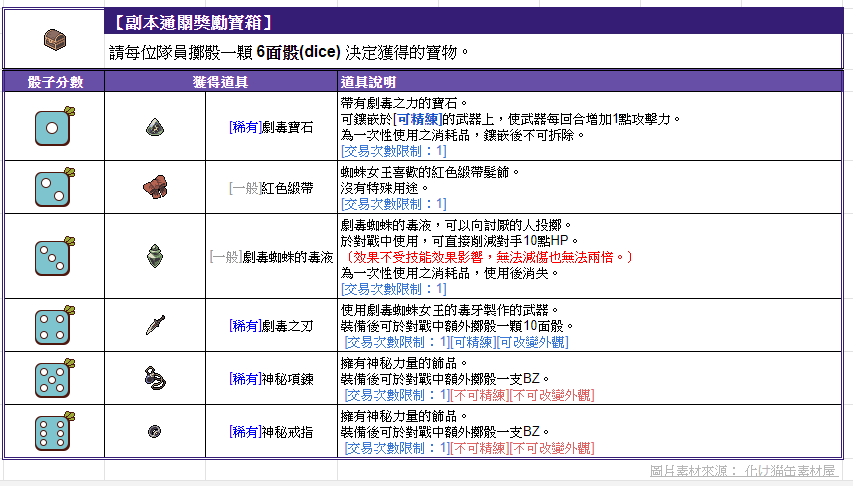
Task: Select the dice face showing six pips
Action: pos(54,431)
